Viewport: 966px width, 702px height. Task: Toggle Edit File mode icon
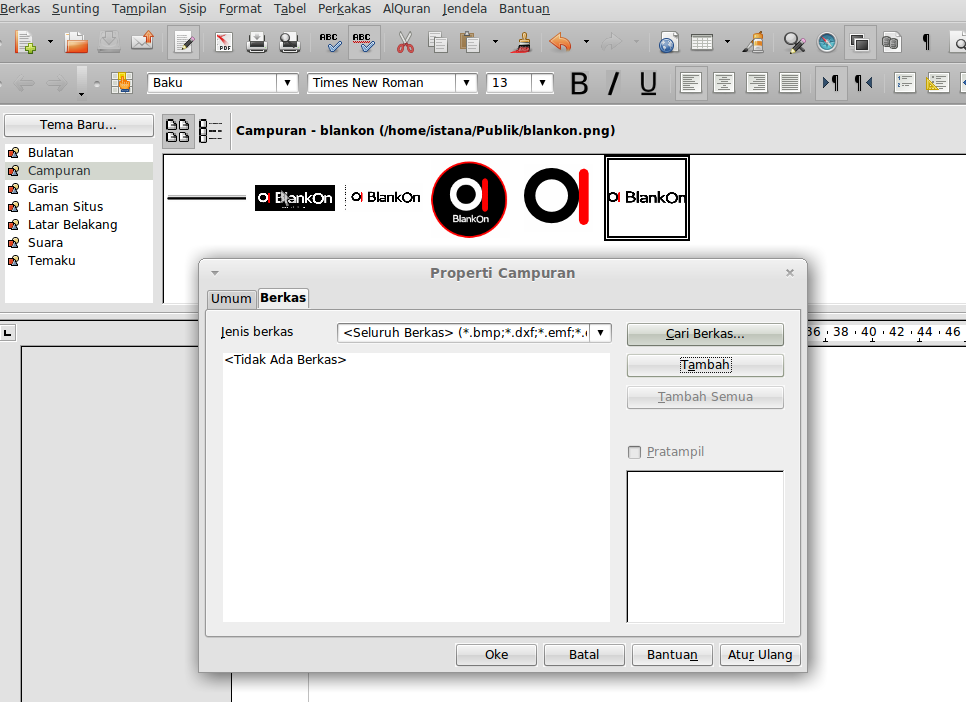click(184, 43)
